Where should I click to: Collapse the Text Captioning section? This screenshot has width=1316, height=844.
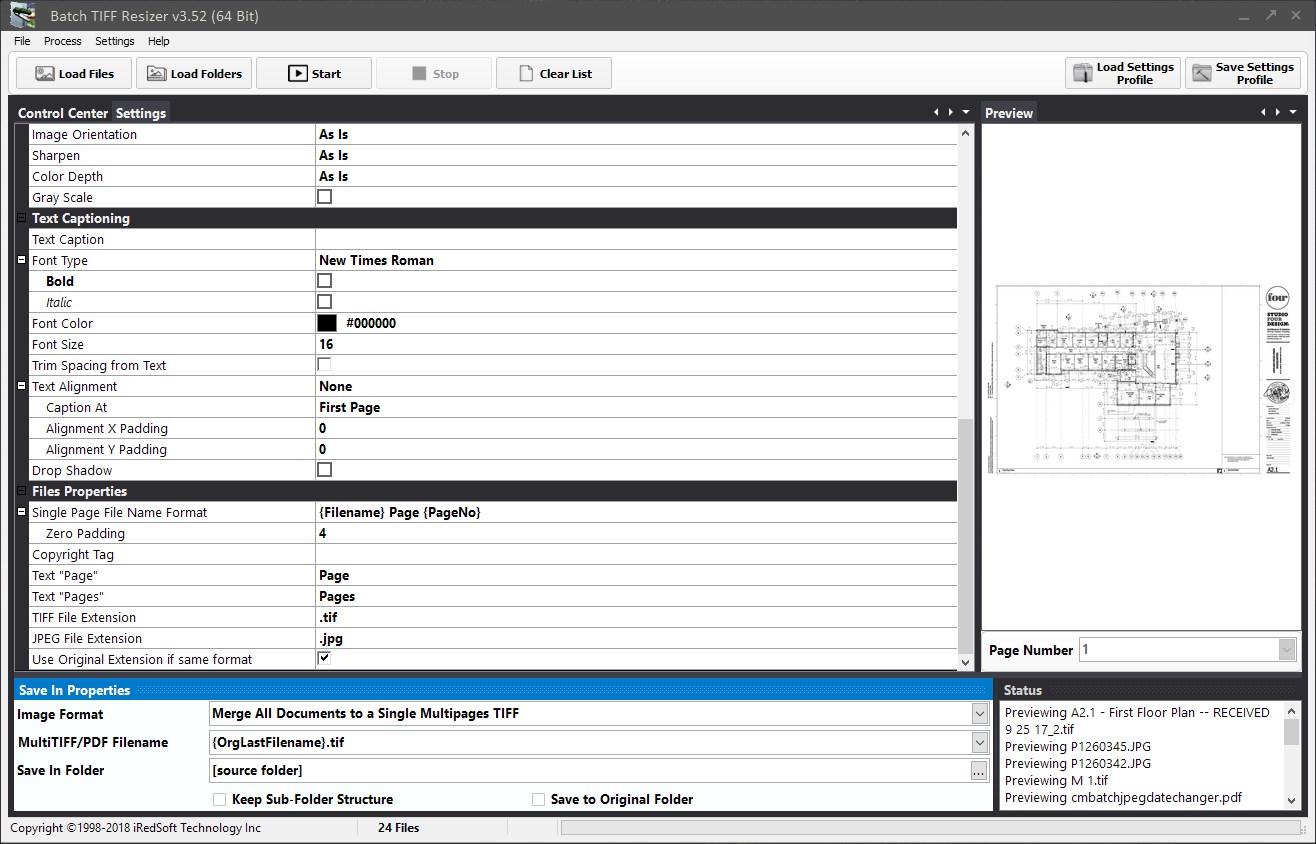(21, 218)
